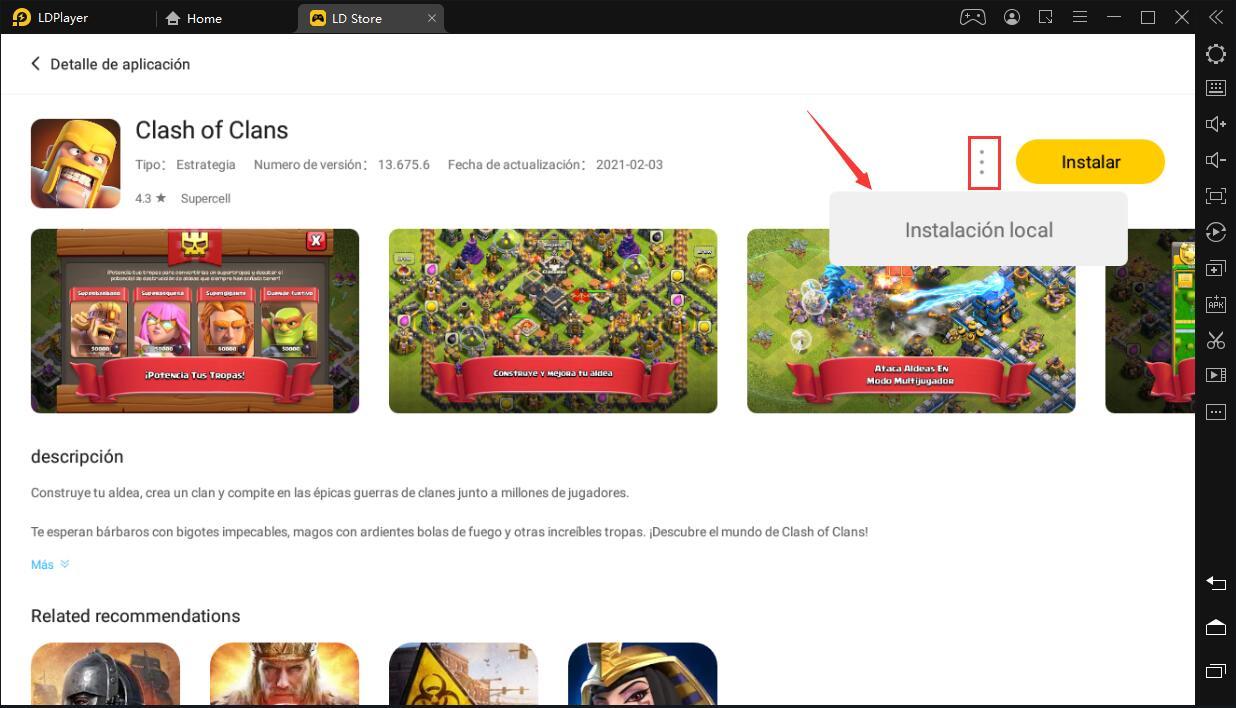Open more sidebar tools ellipsis
This screenshot has height=708, width=1236.
tap(1216, 411)
